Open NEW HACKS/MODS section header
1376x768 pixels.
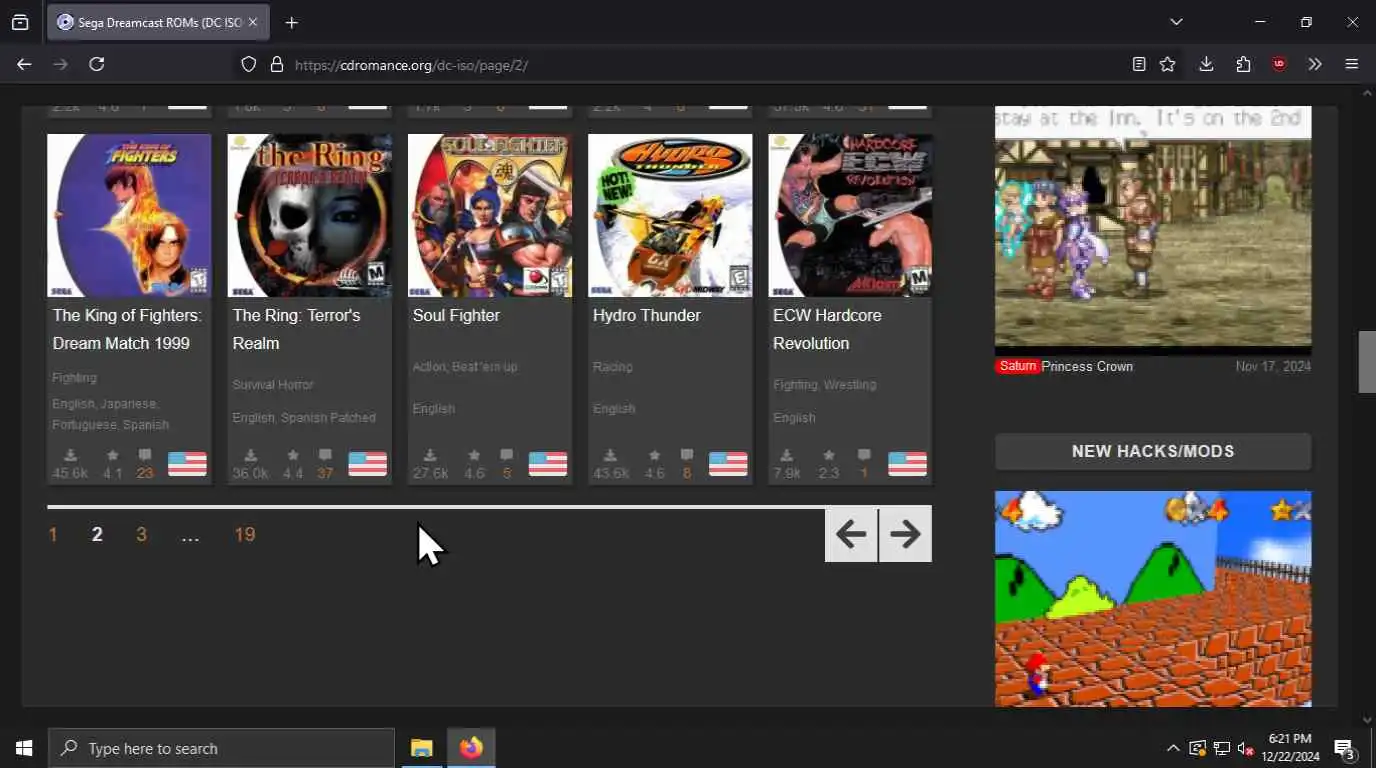(1153, 451)
